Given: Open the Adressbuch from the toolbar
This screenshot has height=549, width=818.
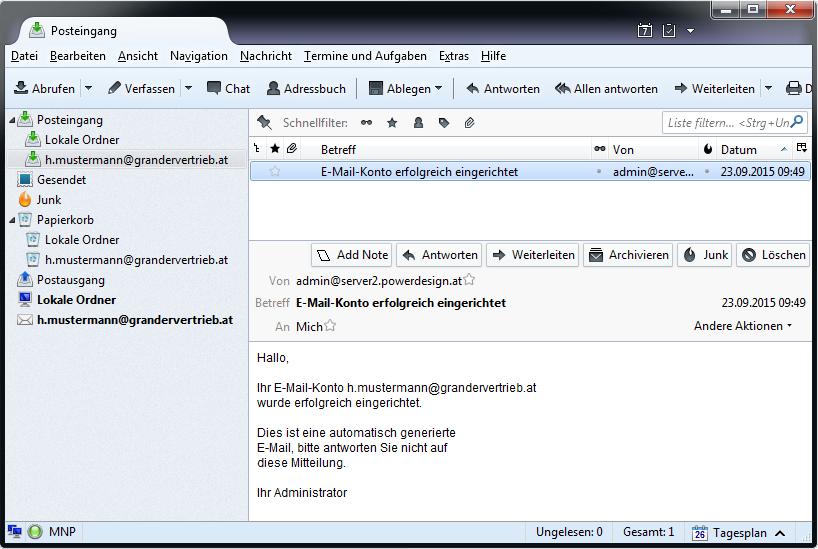Looking at the screenshot, I should point(305,89).
